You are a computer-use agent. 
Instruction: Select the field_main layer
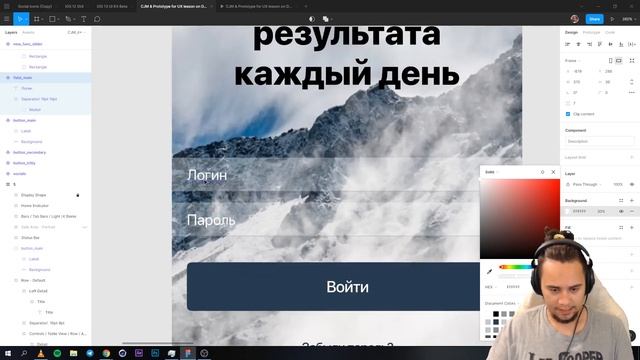click(46, 78)
